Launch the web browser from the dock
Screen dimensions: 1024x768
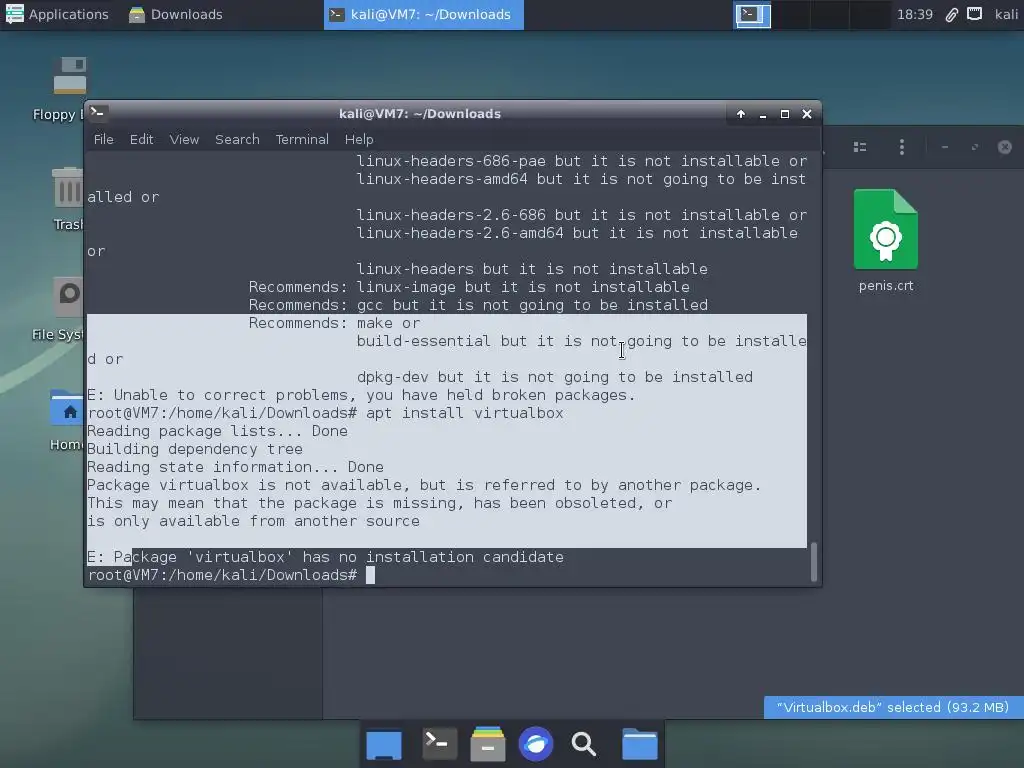(x=536, y=744)
